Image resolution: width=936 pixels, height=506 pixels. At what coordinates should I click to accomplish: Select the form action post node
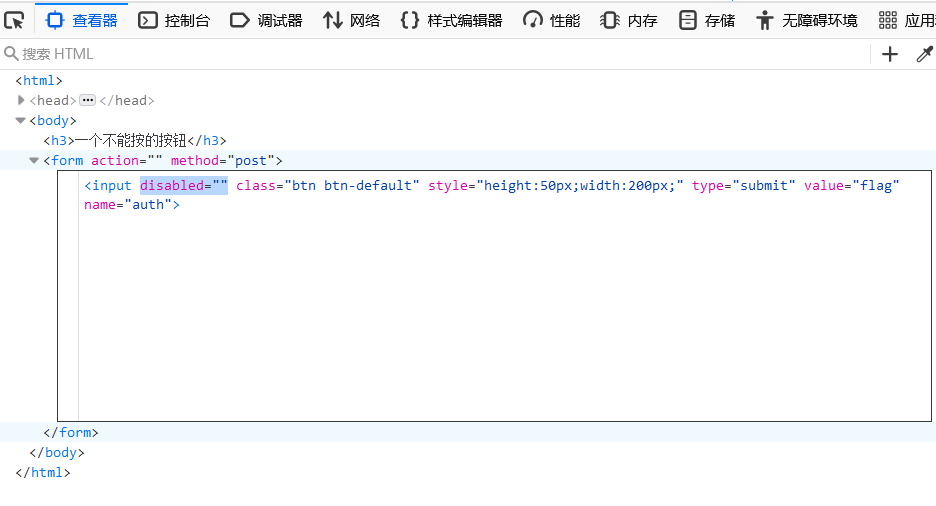[163, 161]
